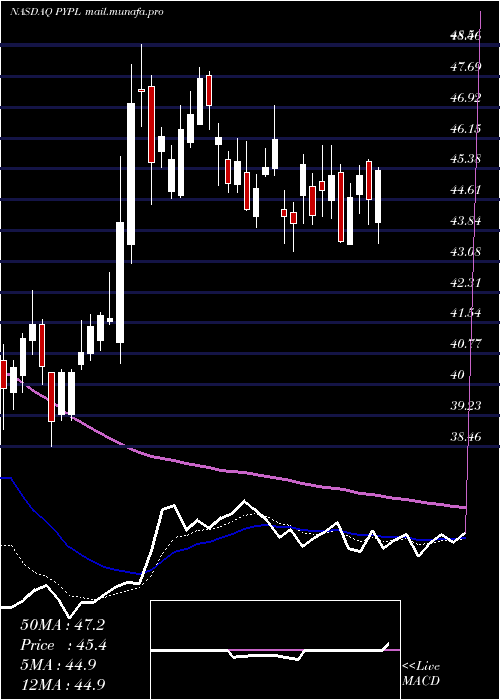Click the 50MA : 47.2 readout
Screen dimensions: 500x700
(x=62, y=625)
